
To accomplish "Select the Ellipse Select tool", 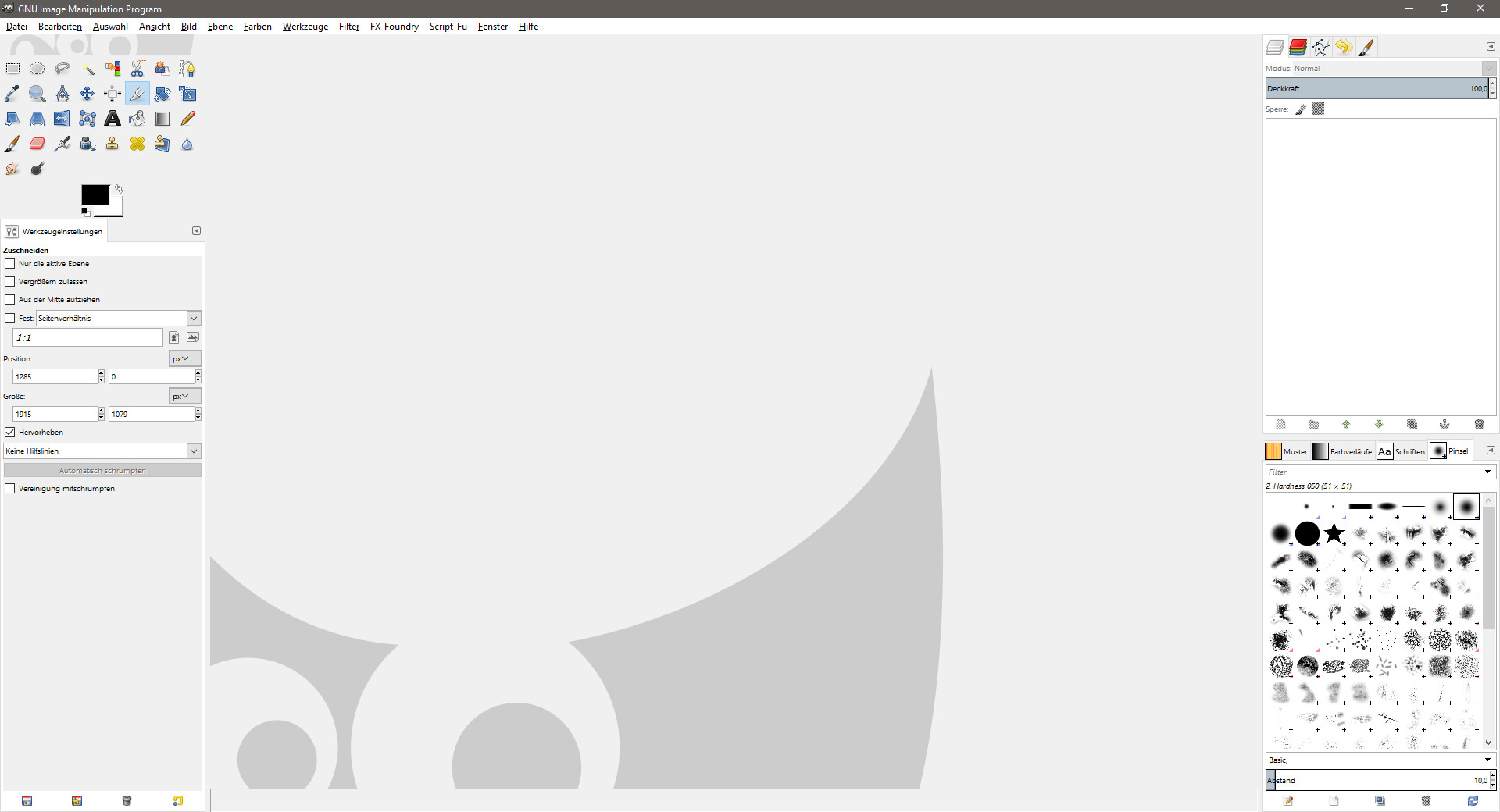I will tap(37, 69).
